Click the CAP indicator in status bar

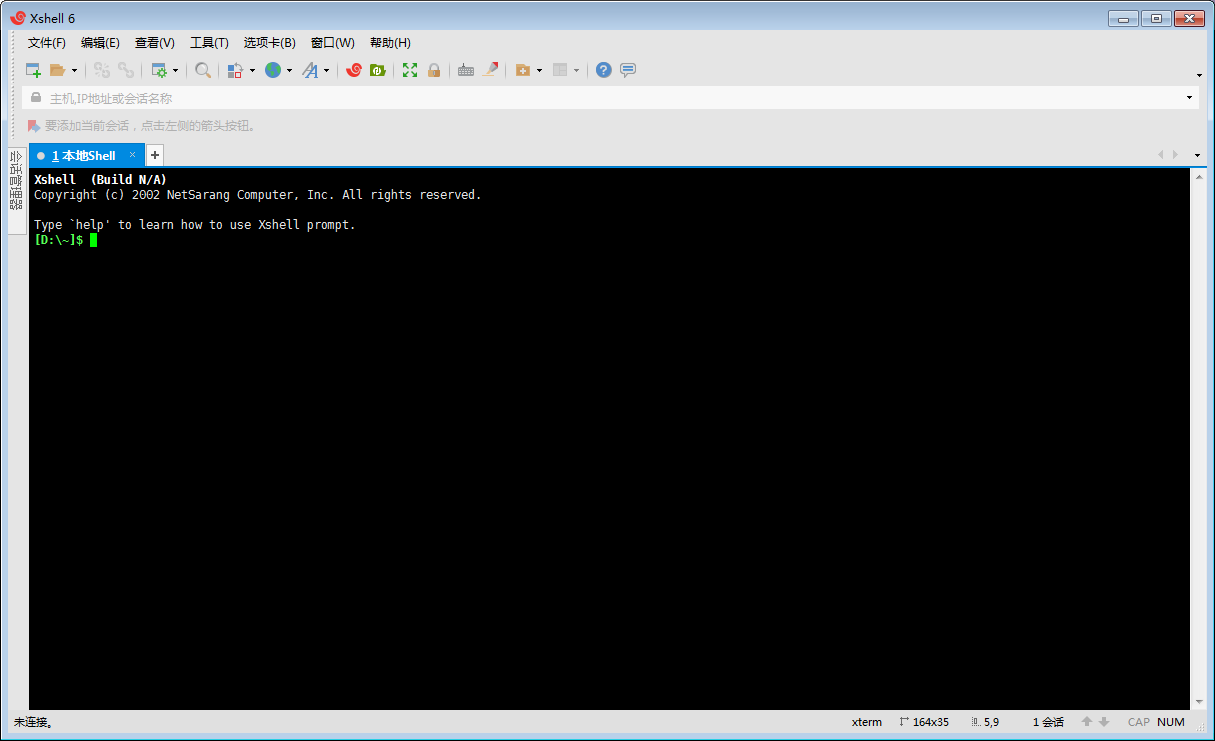pos(1139,722)
